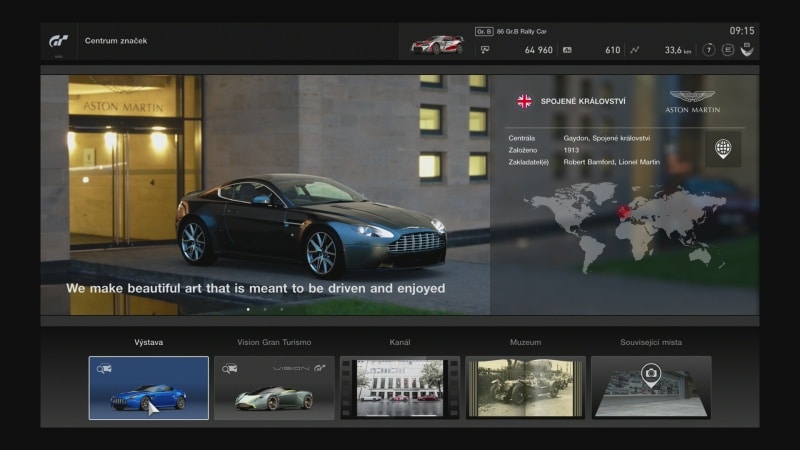Open the Vision Gran Turismo concept car tile

click(x=274, y=388)
